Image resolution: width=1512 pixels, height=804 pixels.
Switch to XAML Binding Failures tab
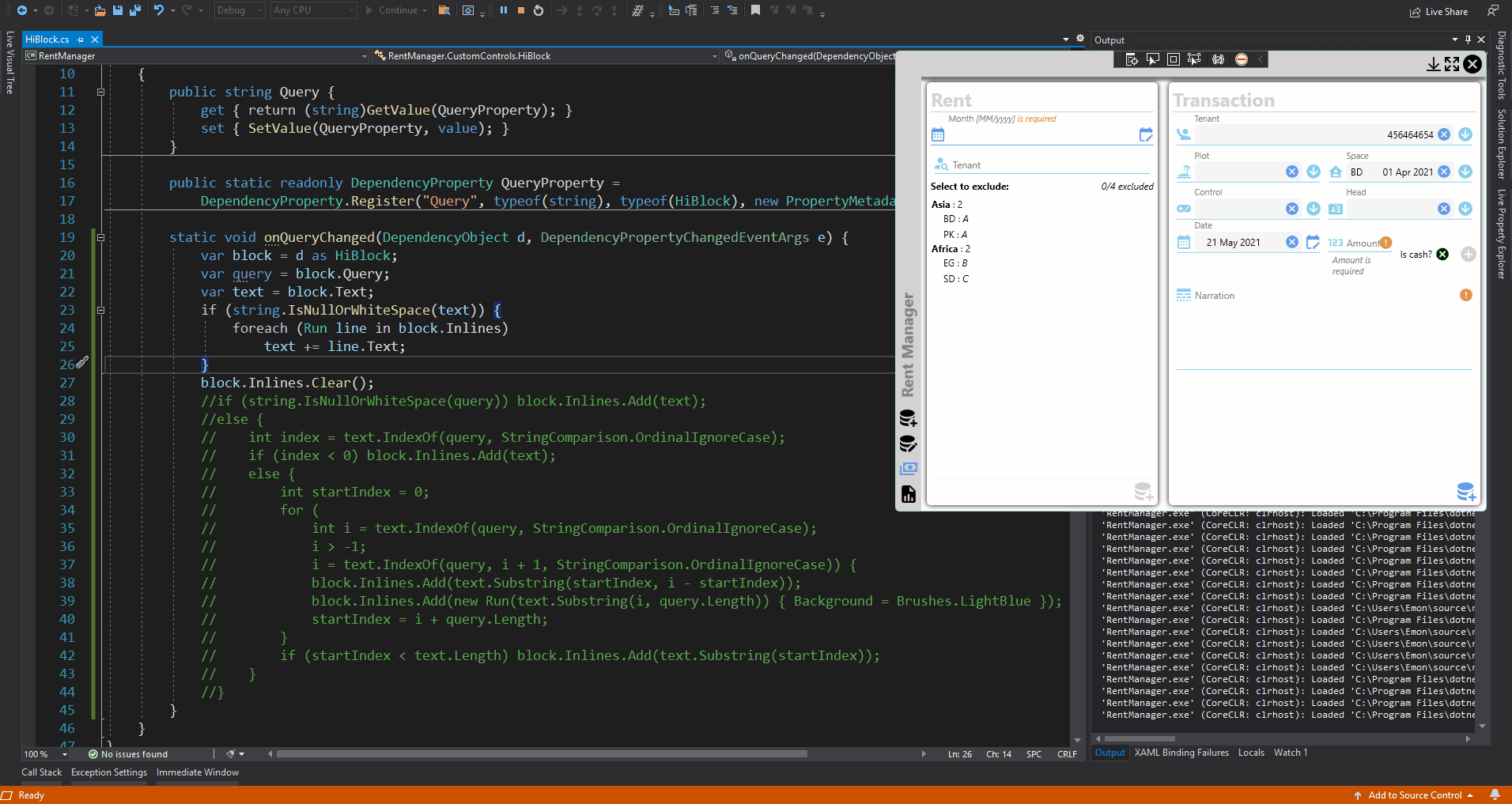[1181, 753]
